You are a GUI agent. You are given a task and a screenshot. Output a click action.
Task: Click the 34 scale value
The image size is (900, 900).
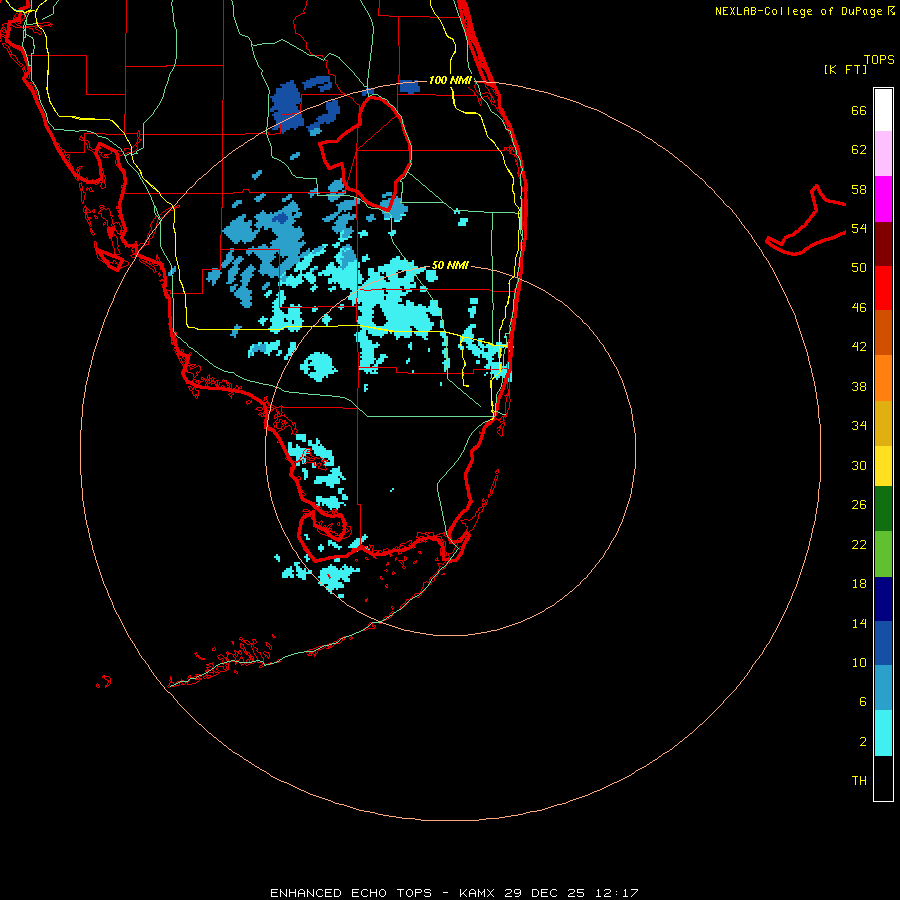[x=859, y=425]
